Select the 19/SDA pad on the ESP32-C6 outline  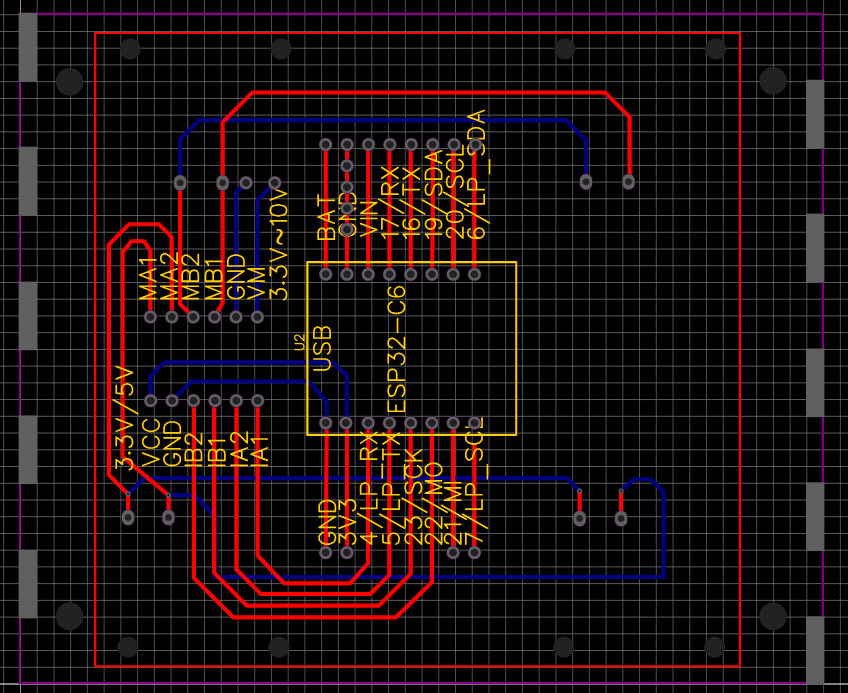click(432, 274)
